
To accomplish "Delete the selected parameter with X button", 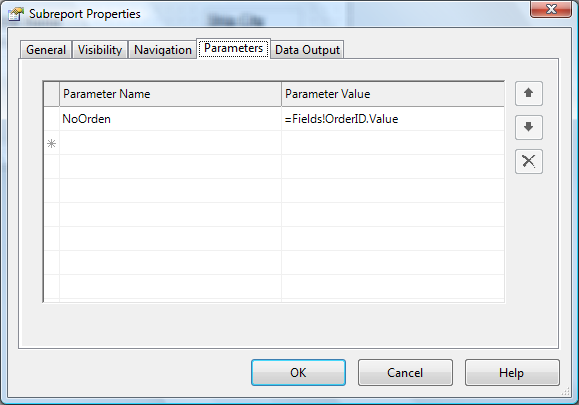I will (529, 161).
